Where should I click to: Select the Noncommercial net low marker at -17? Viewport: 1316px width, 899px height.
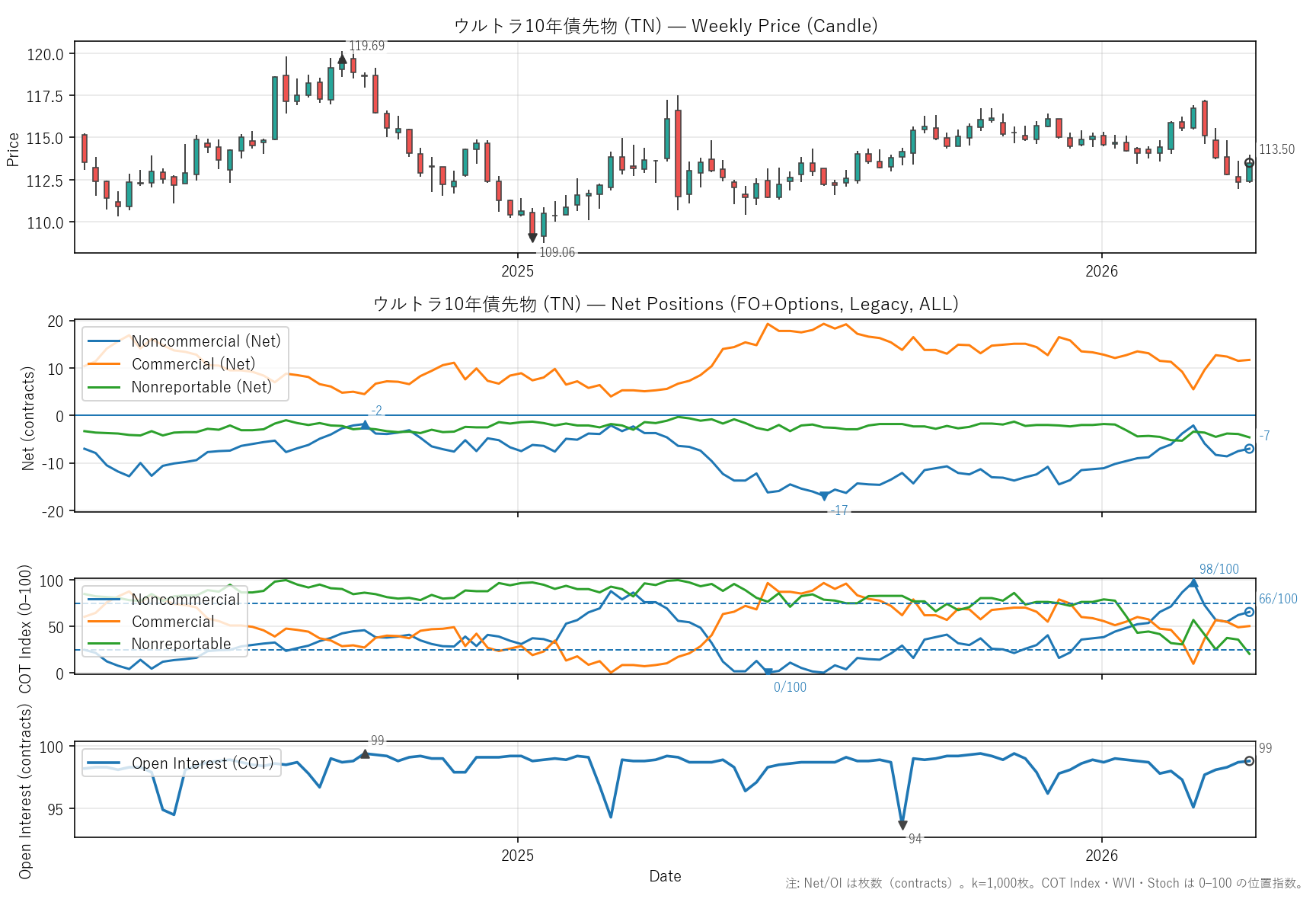(824, 497)
